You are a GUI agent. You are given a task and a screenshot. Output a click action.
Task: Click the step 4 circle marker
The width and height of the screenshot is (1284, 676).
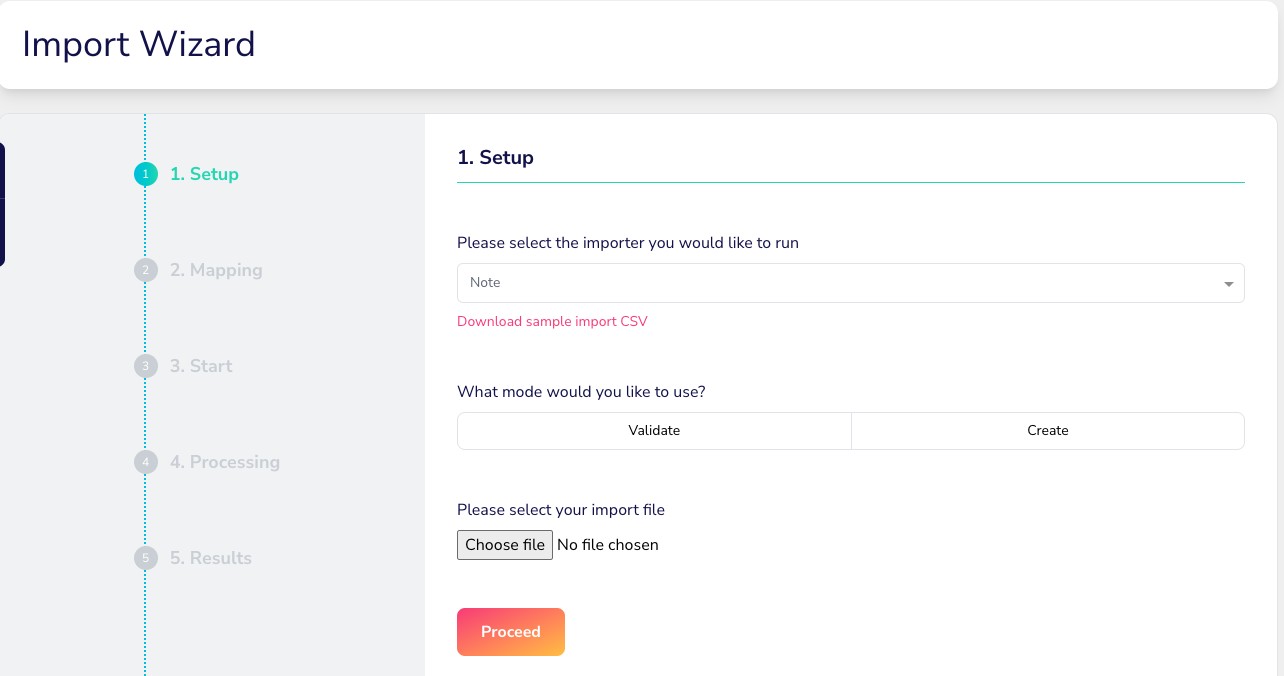146,462
